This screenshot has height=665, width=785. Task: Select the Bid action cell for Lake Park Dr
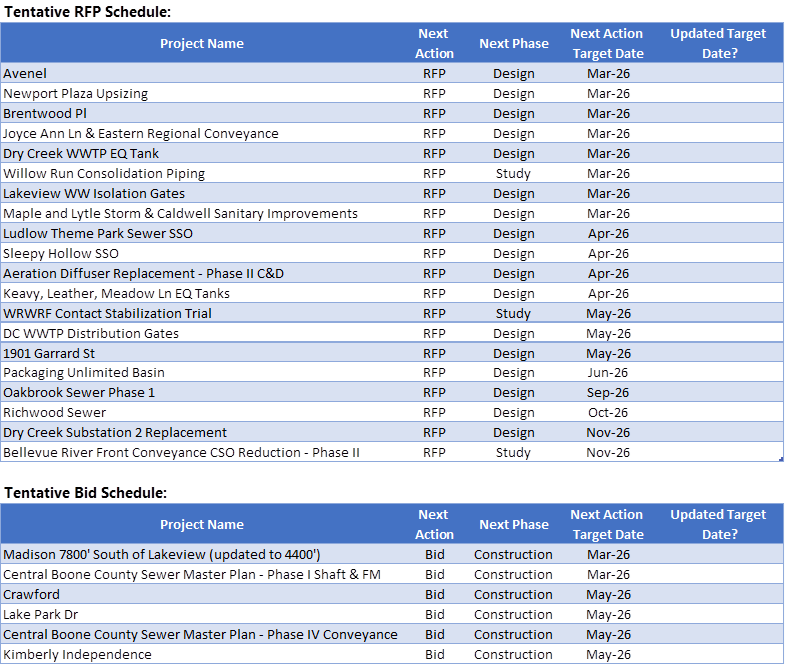[x=434, y=614]
